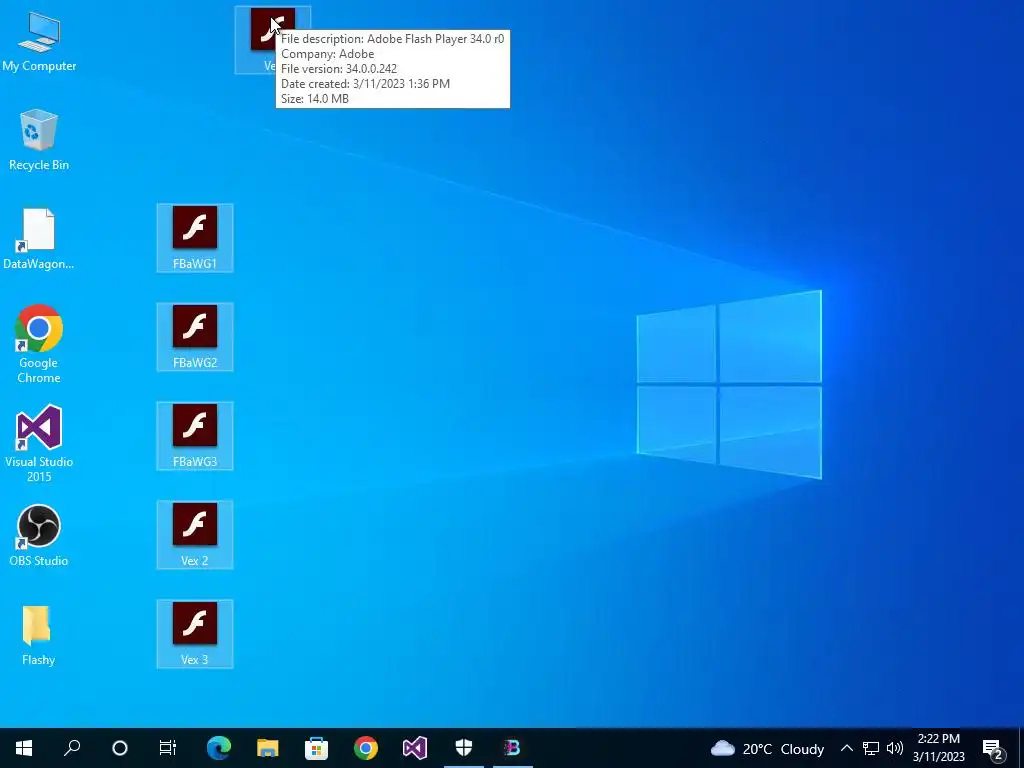
Task: Open the volume speaker tray icon
Action: tap(895, 748)
